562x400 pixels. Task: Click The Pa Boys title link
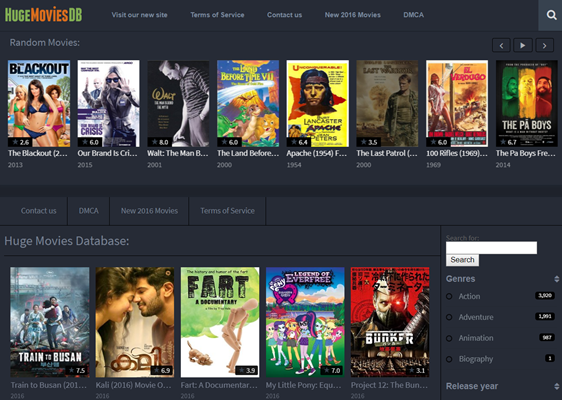click(525, 153)
